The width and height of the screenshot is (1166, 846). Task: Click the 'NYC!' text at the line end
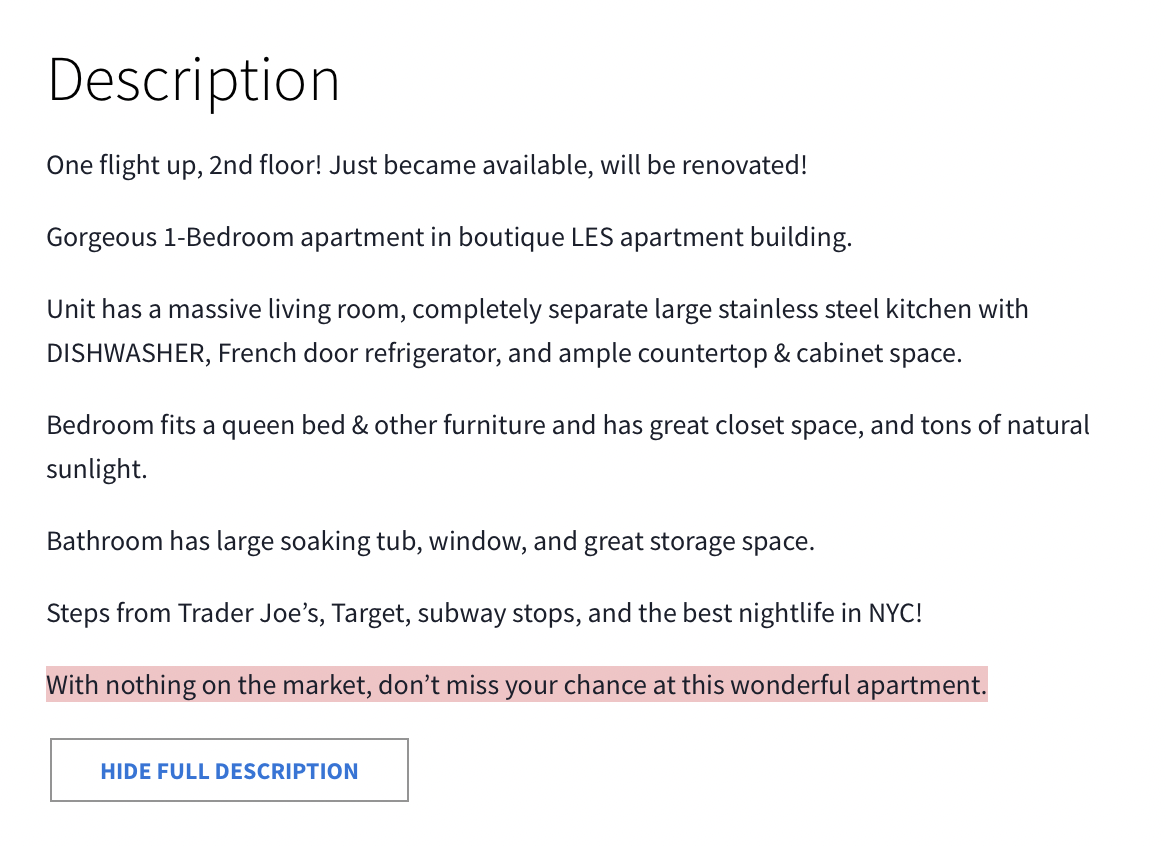tap(895, 613)
